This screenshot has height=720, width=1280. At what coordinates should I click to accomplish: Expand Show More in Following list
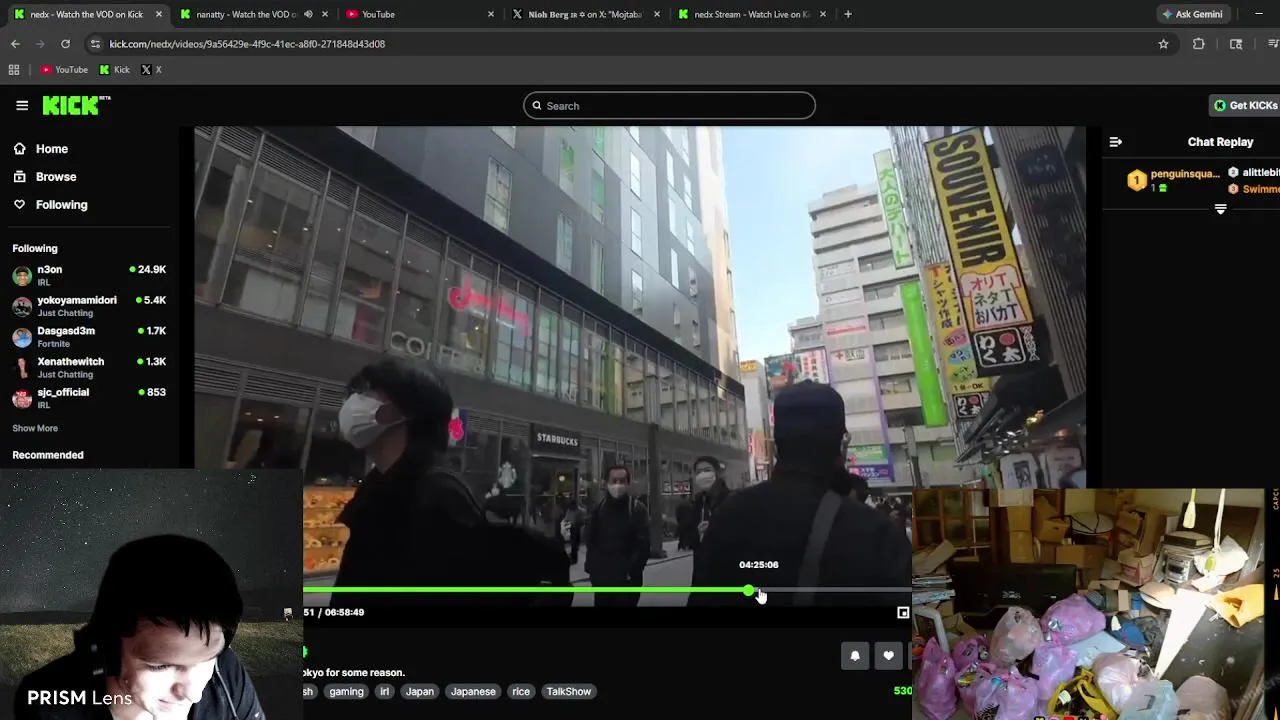tap(35, 428)
